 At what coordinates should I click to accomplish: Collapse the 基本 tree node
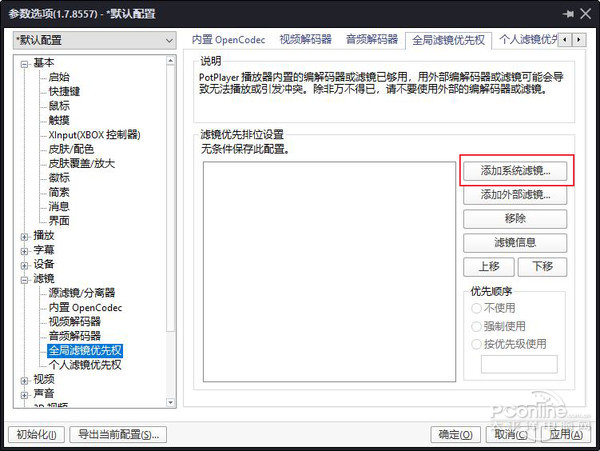[24, 63]
